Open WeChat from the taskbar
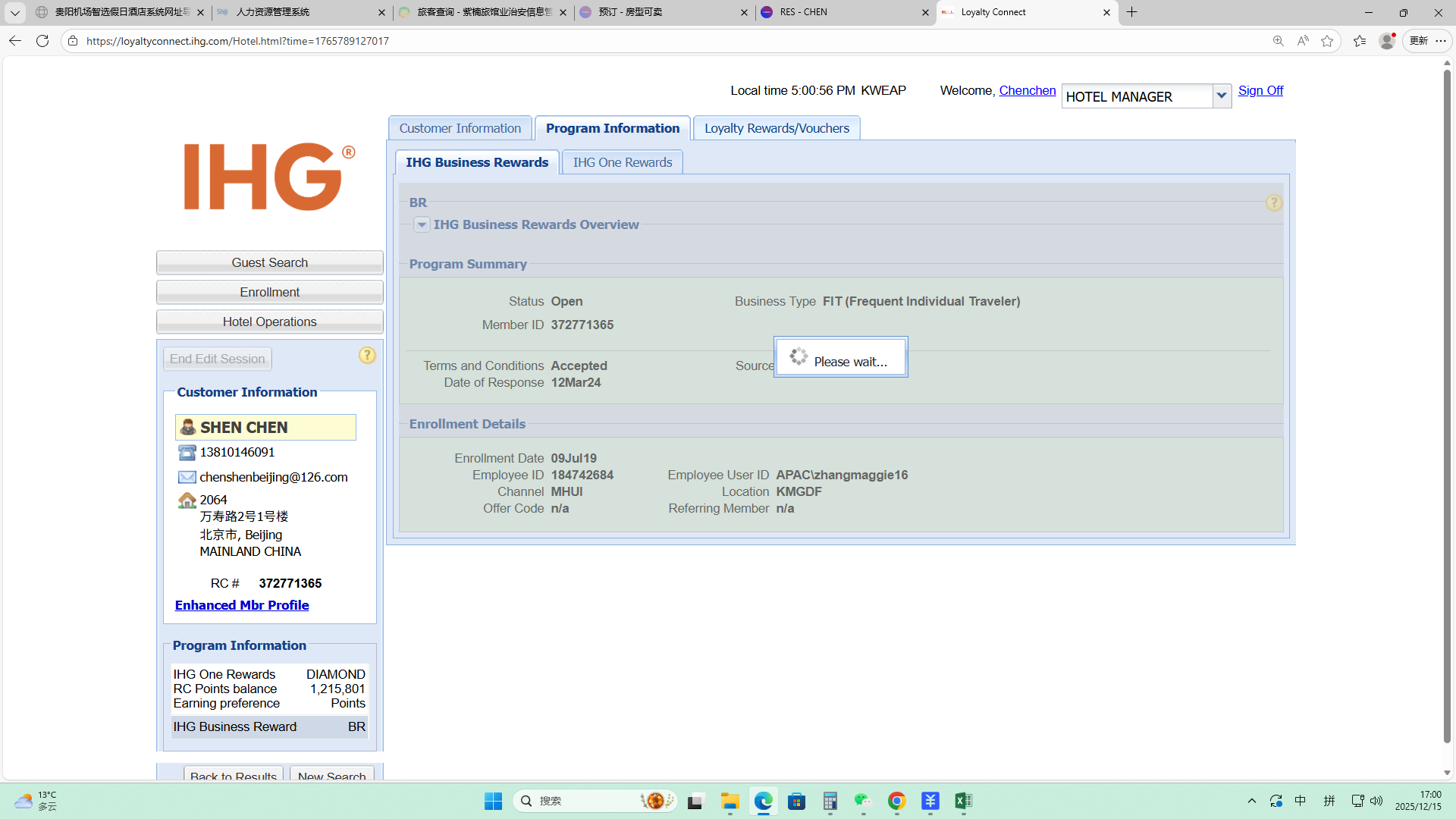Screen dimensions: 1456x819 pyautogui.click(x=863, y=801)
